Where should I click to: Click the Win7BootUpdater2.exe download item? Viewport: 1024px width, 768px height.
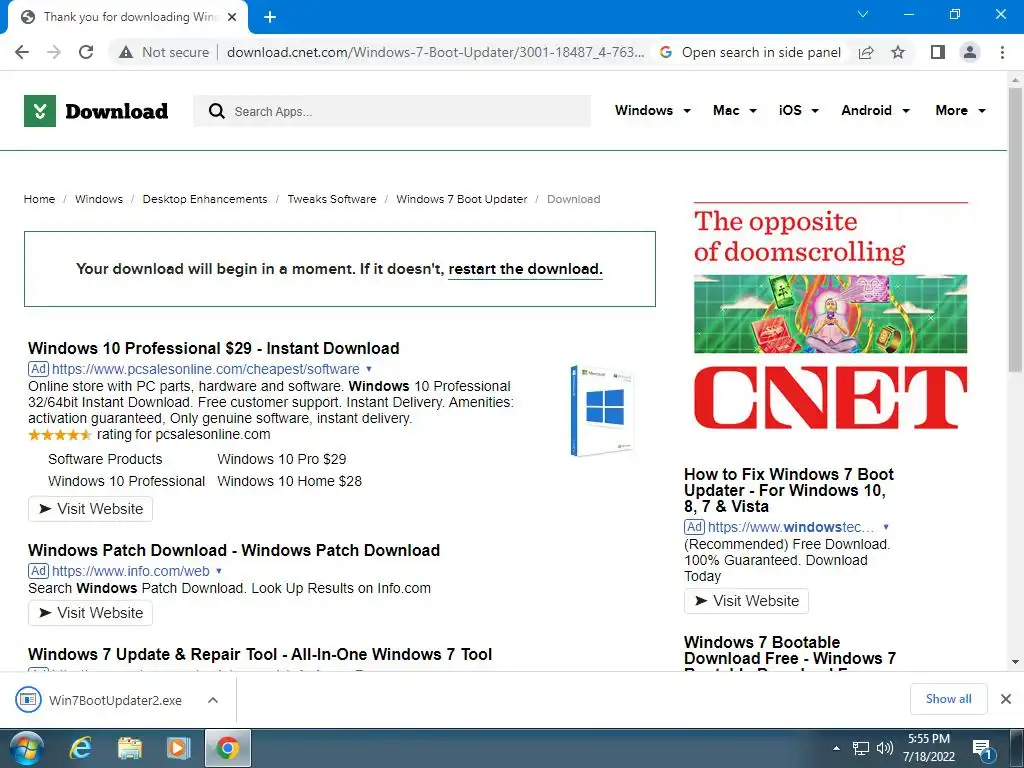pos(99,700)
